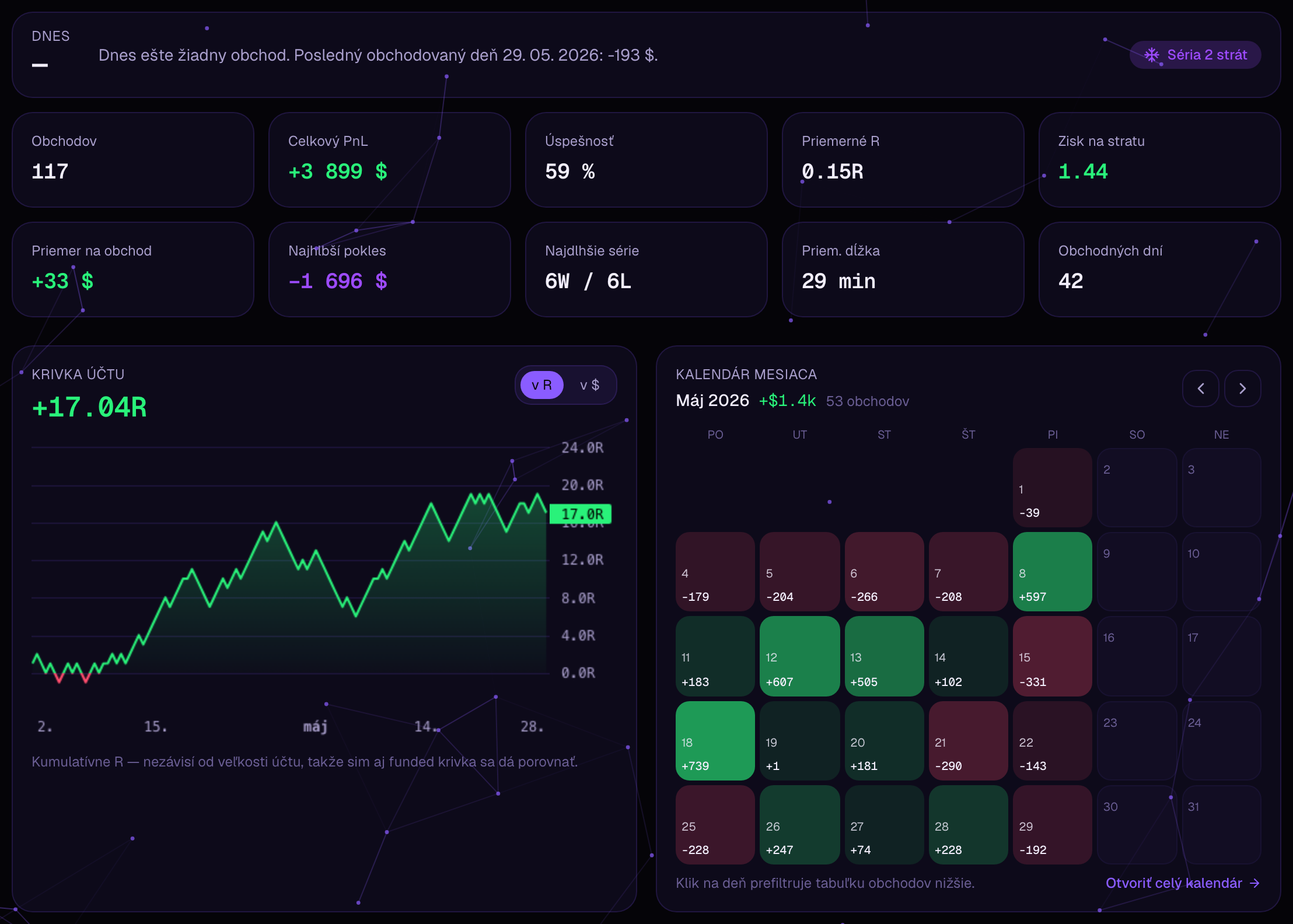Image resolution: width=1293 pixels, height=924 pixels.
Task: Select calendar day 25 with -228
Action: click(715, 825)
